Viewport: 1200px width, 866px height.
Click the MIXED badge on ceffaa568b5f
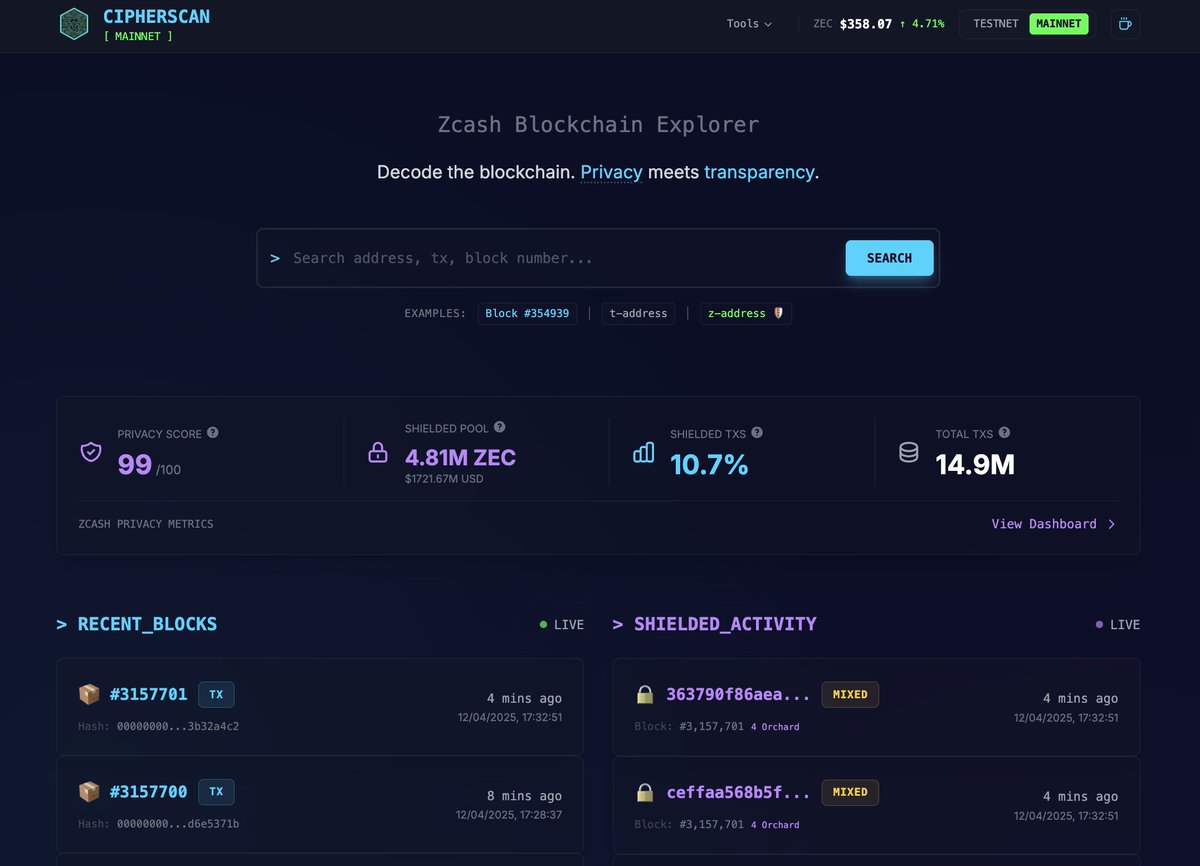coord(850,792)
